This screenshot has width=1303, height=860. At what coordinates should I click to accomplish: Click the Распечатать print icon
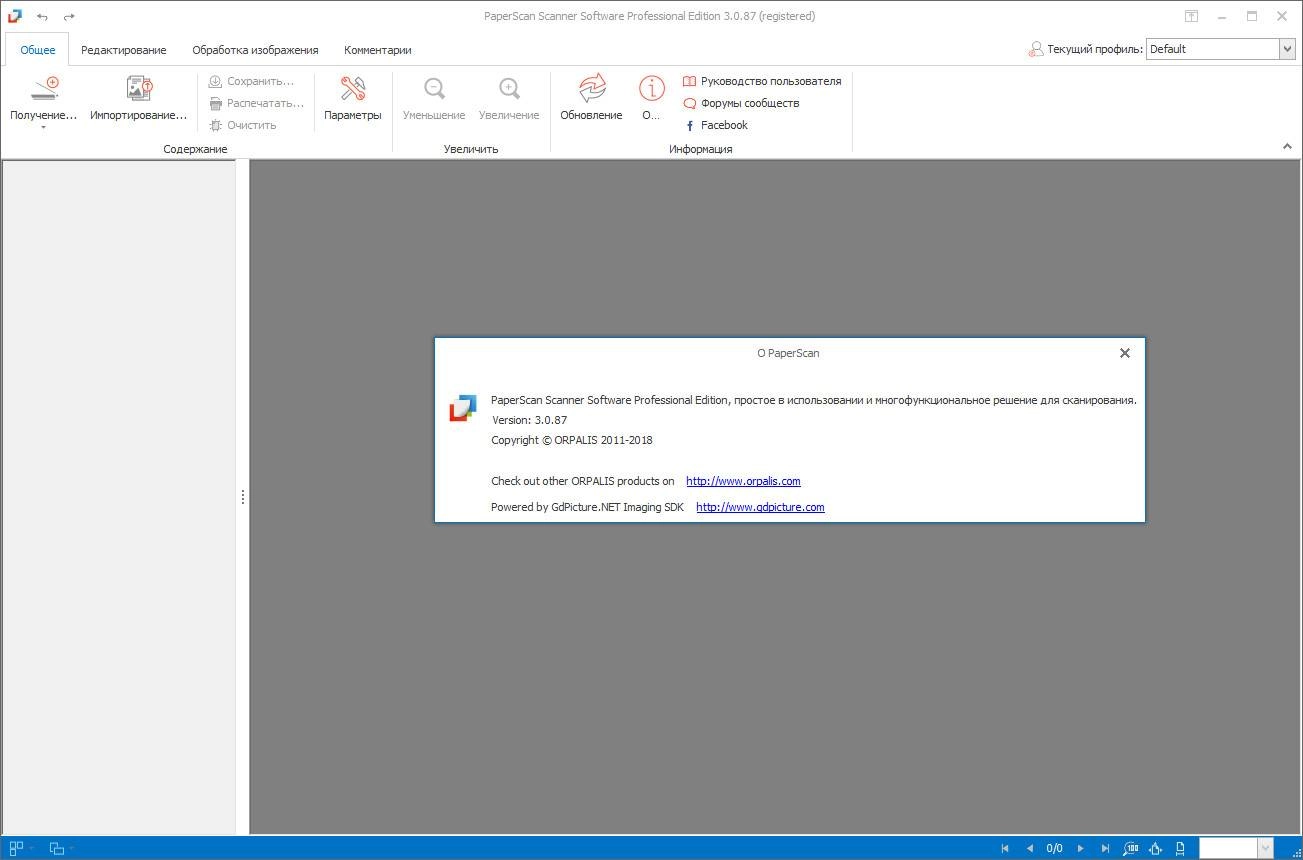coord(215,103)
